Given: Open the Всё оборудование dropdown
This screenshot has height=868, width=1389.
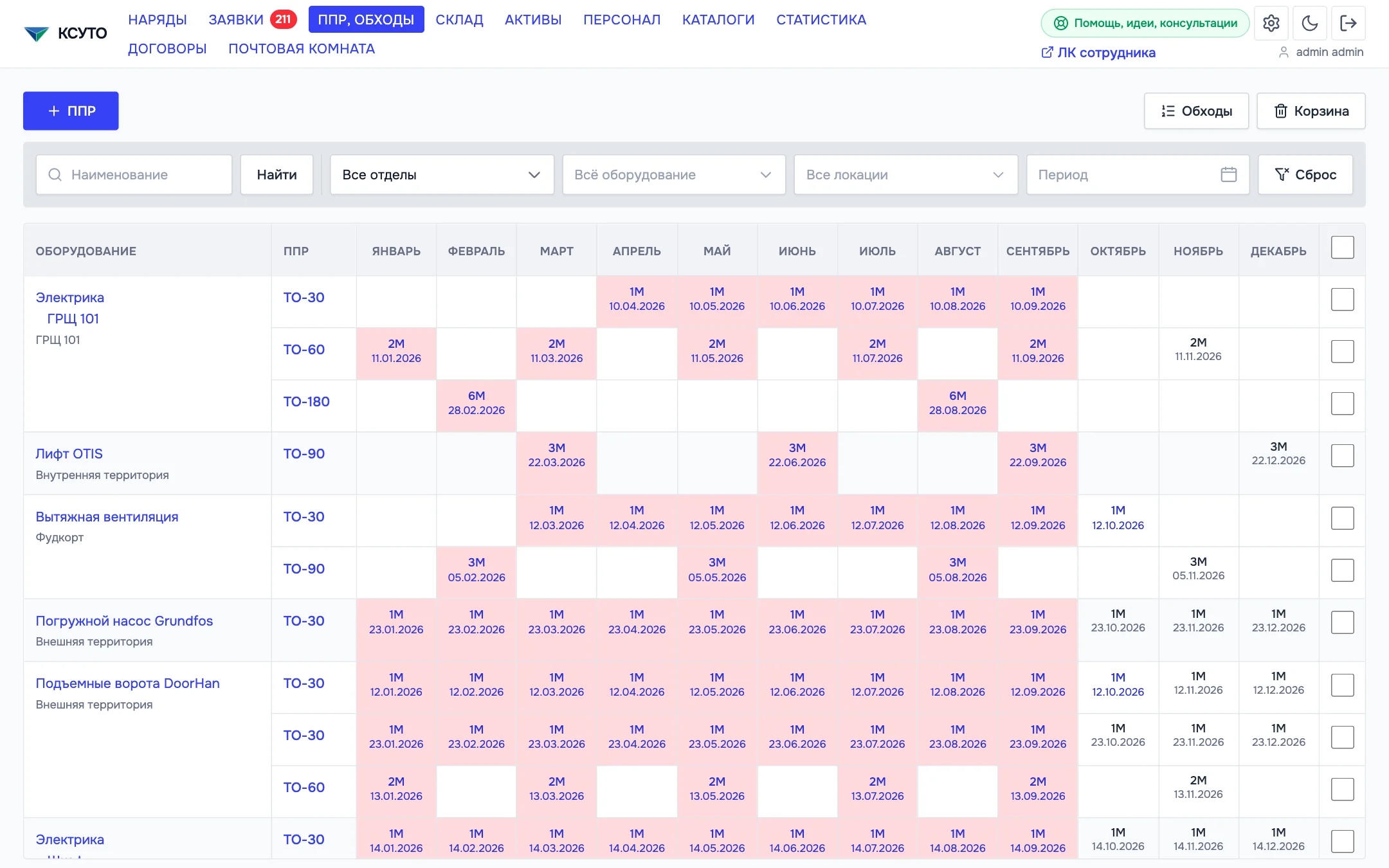Looking at the screenshot, I should coord(673,174).
